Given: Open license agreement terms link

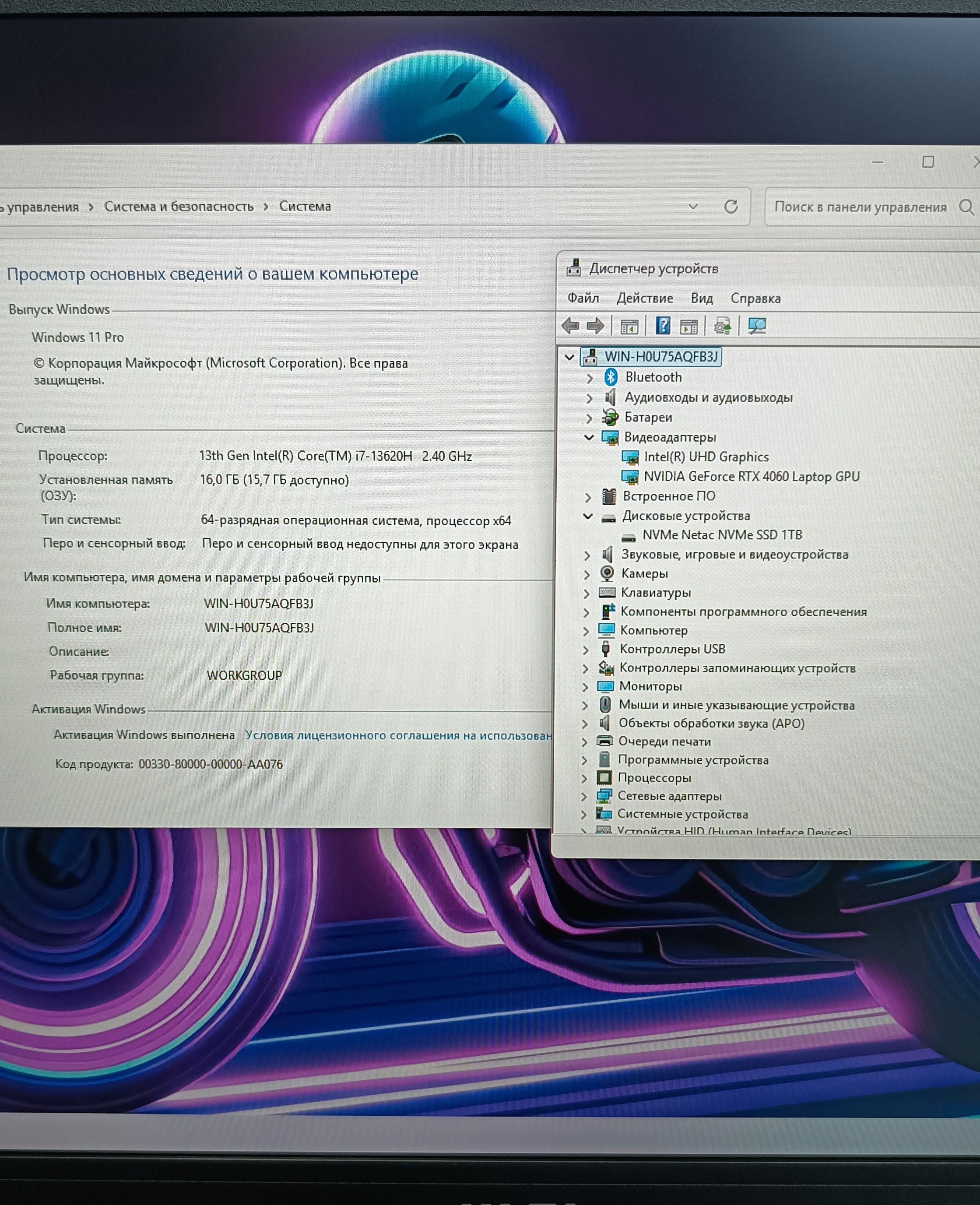Looking at the screenshot, I should tap(398, 735).
